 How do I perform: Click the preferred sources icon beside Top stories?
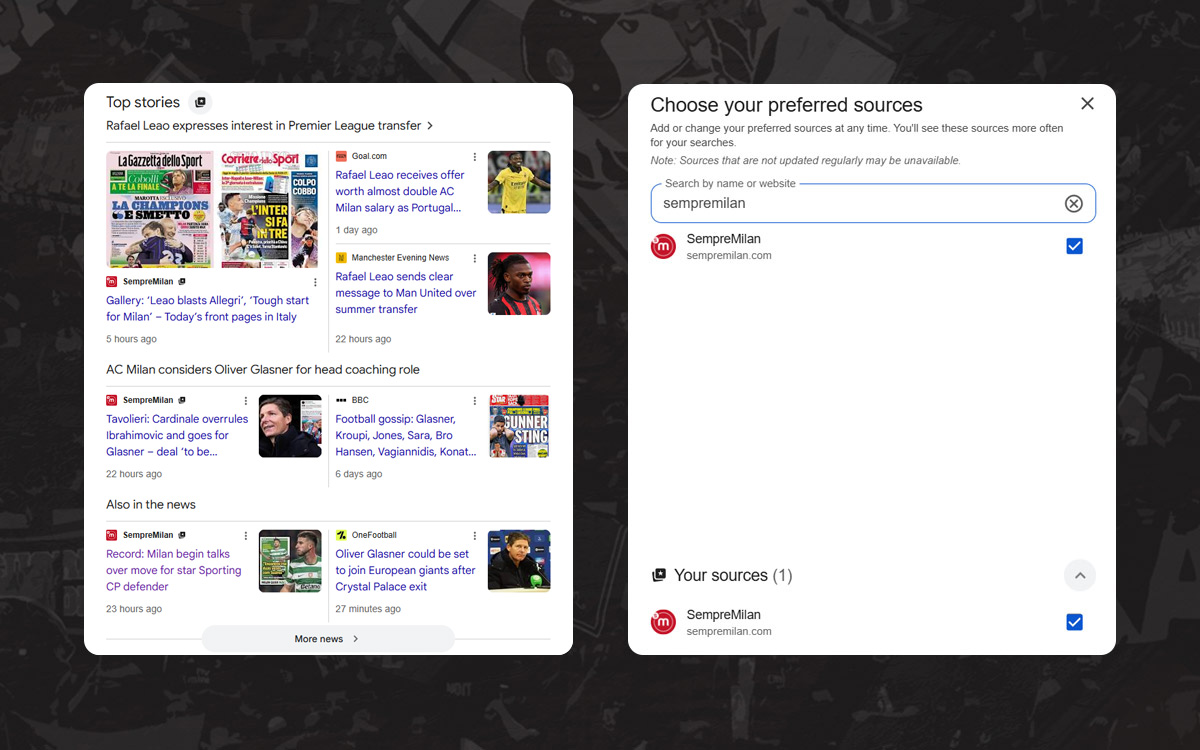pos(200,102)
